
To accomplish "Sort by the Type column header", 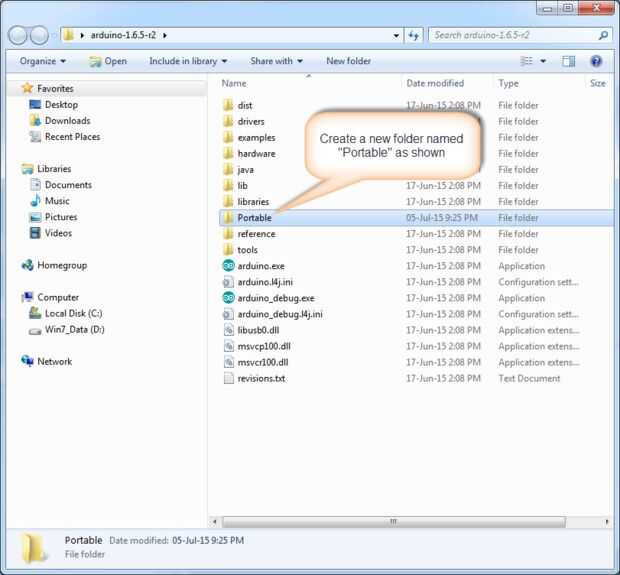I will [508, 83].
